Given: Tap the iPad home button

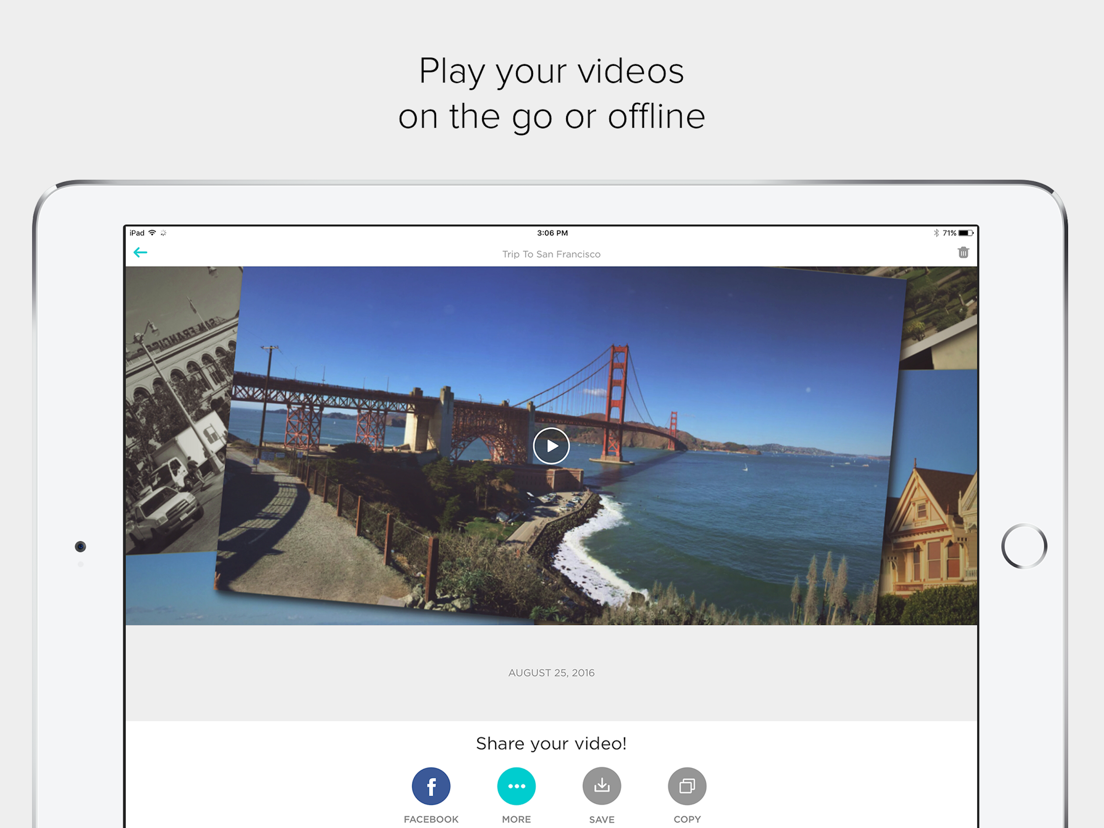Looking at the screenshot, I should (x=1024, y=546).
